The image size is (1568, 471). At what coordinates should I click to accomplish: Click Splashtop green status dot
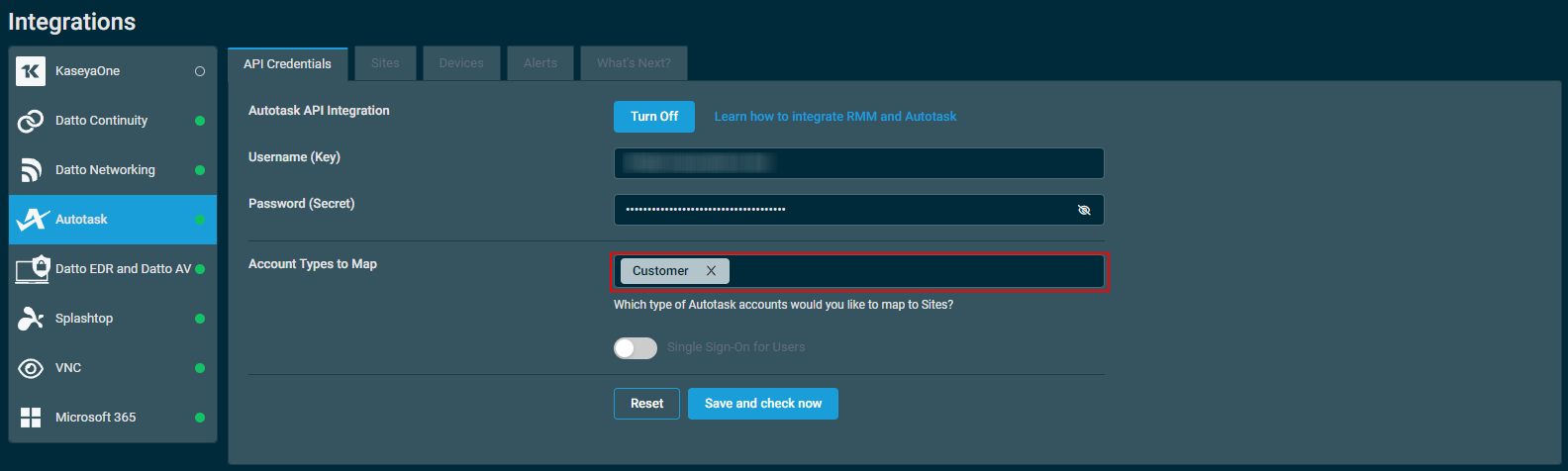(200, 319)
